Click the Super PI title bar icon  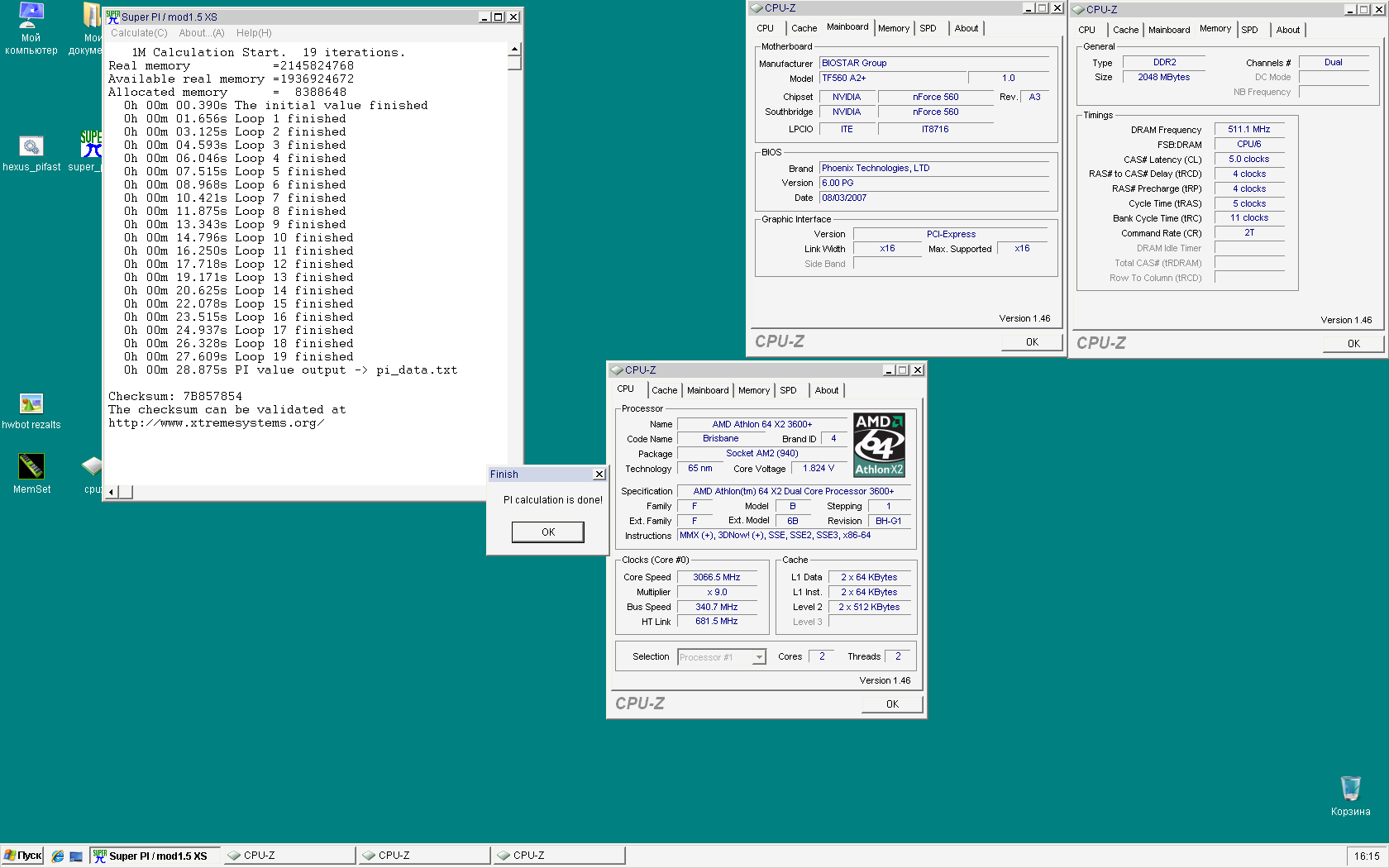coord(113,17)
